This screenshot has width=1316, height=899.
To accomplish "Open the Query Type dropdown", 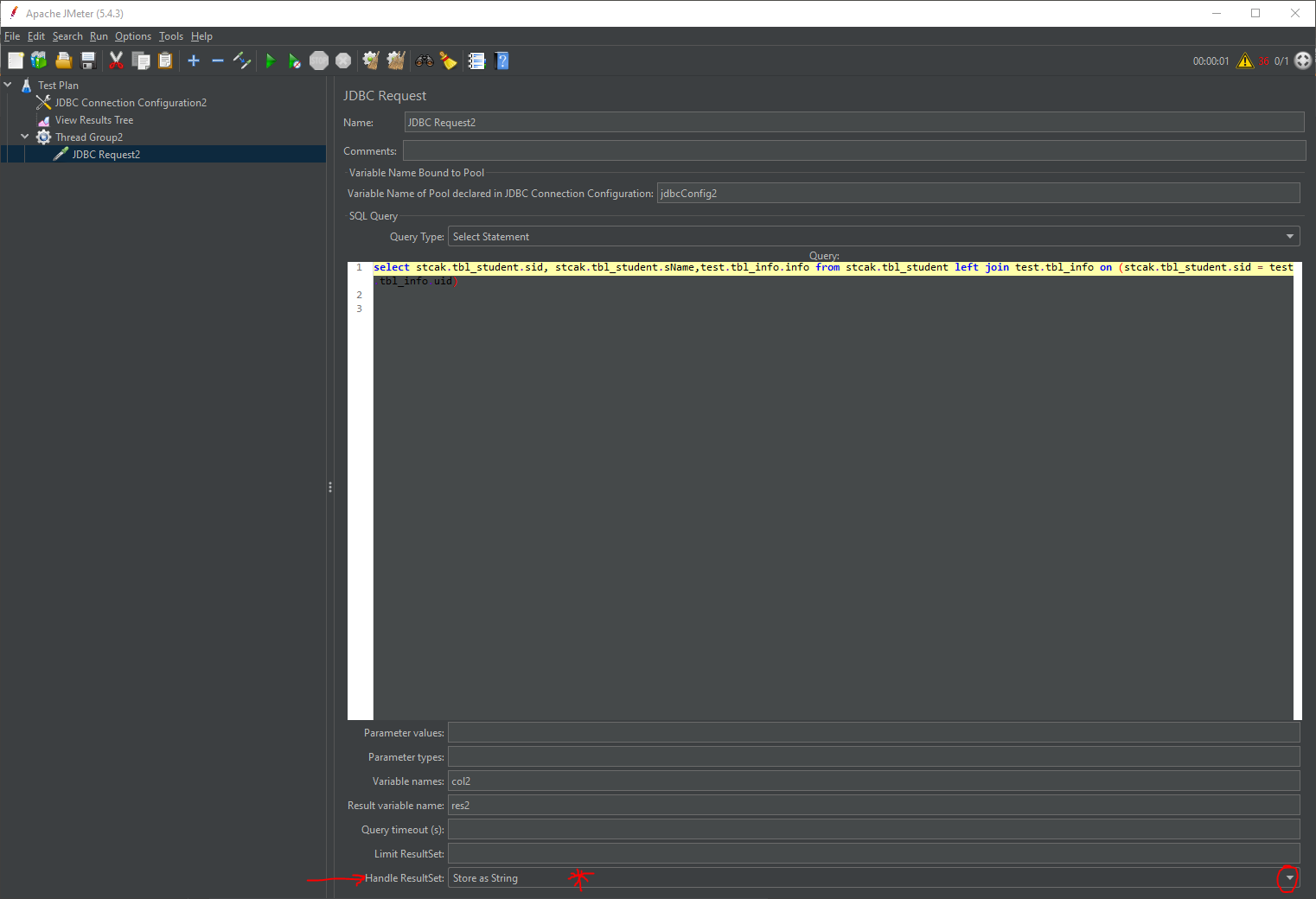I will pos(874,237).
